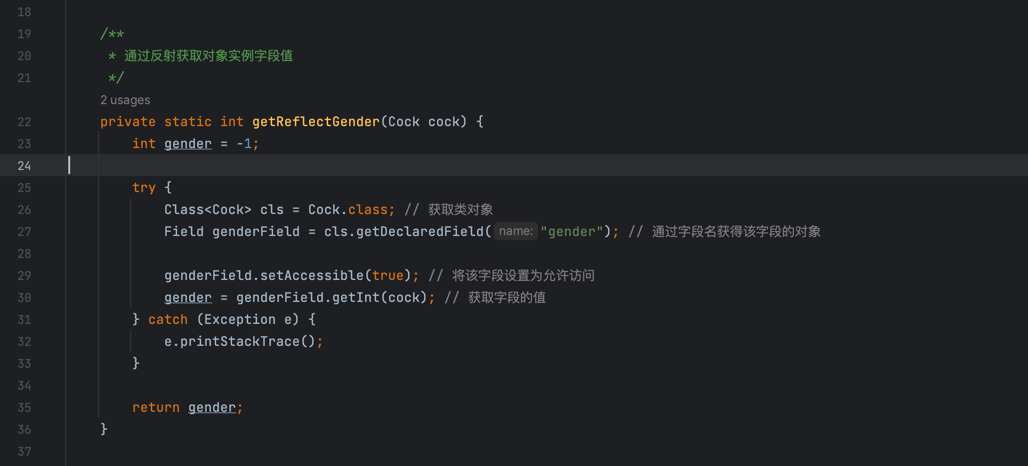
Task: Click the "name:" parameter inlay hint
Action: click(515, 231)
